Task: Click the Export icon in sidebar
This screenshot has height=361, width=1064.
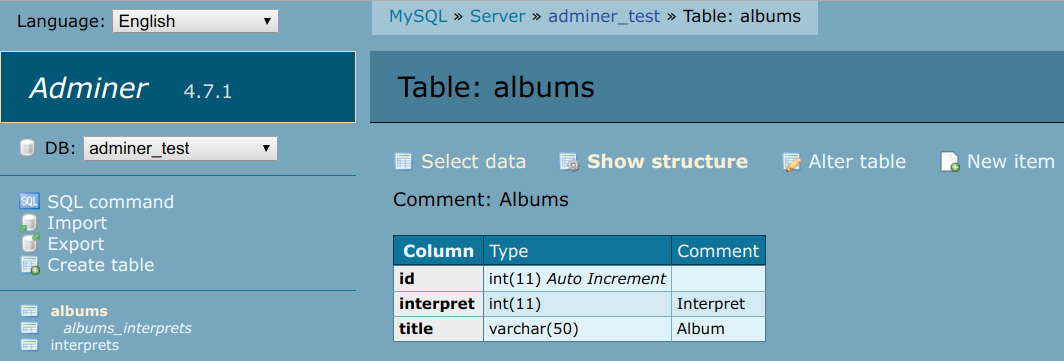Action: click(29, 244)
